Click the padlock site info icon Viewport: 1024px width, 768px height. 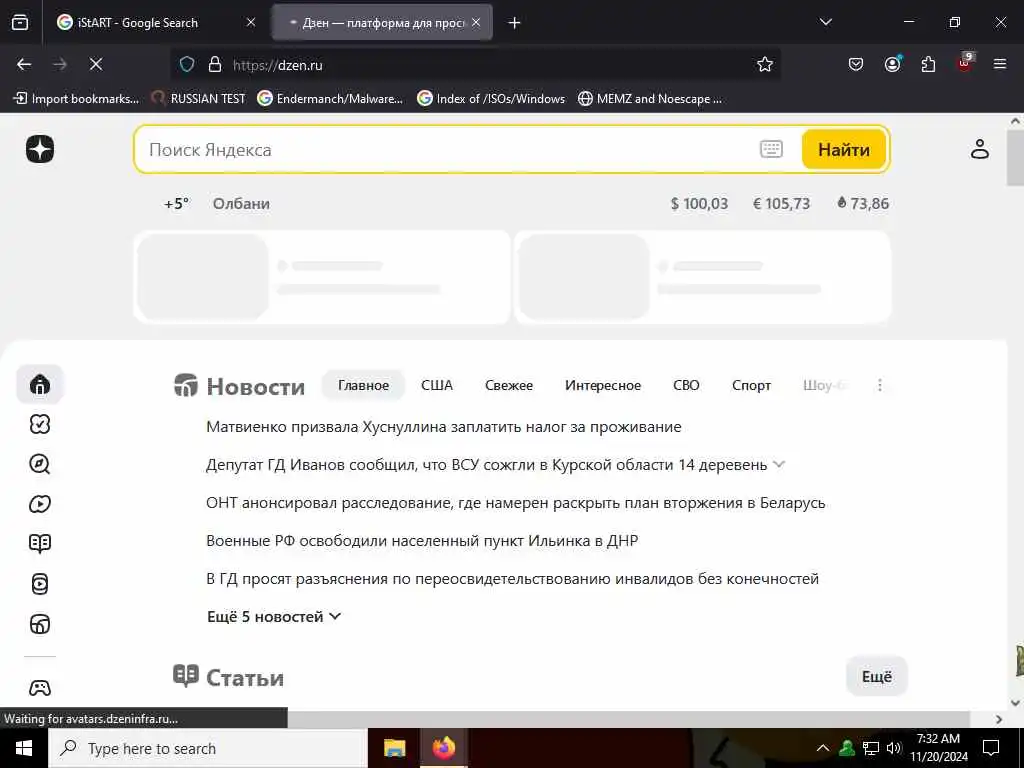point(215,65)
